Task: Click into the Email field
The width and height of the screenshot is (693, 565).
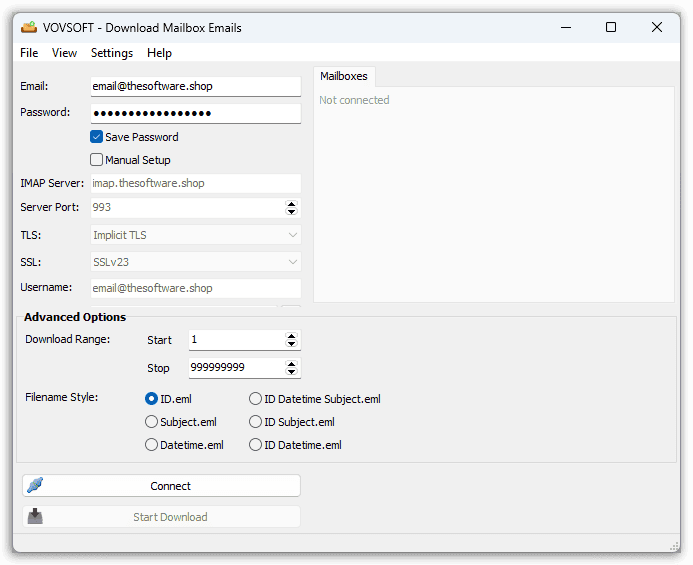Action: (x=196, y=86)
